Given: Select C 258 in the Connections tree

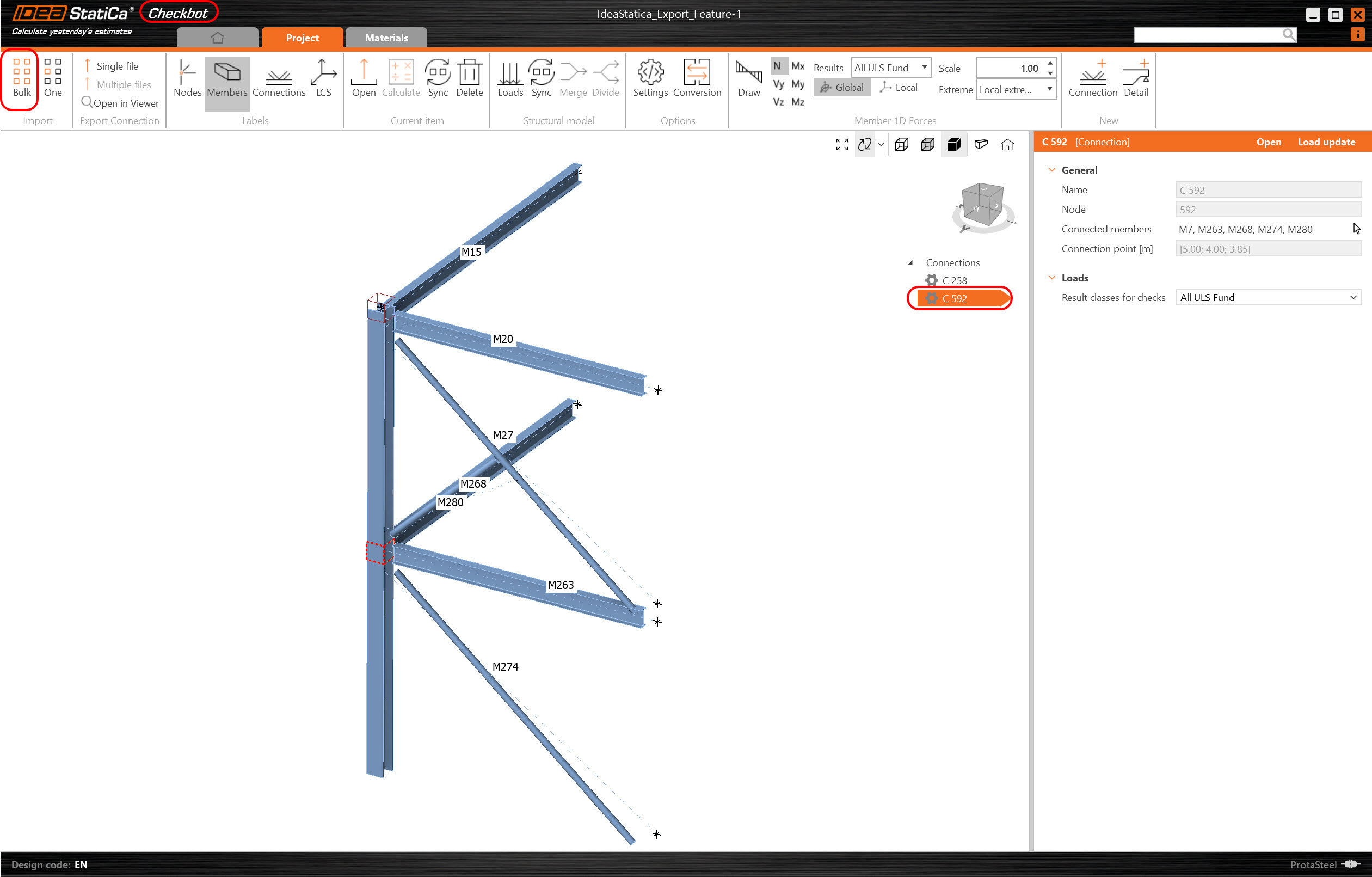Looking at the screenshot, I should click(955, 280).
